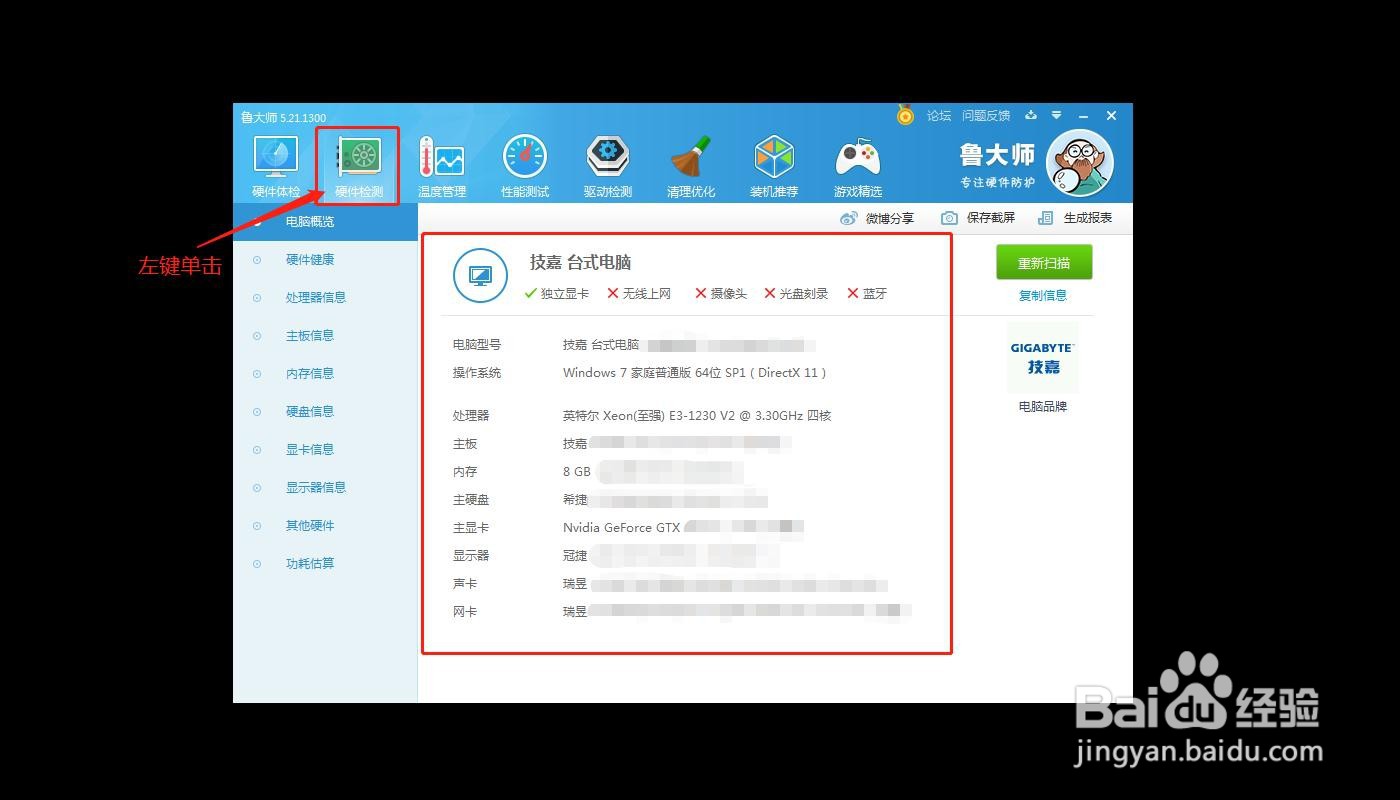Open the 论坛 forum link
1400x800 pixels.
tap(939, 116)
